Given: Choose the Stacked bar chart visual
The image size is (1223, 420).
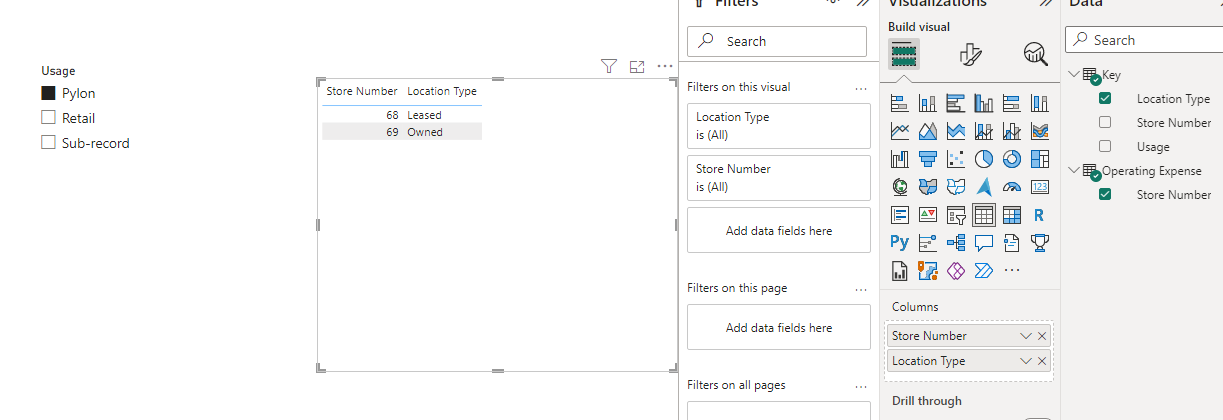Looking at the screenshot, I should tap(899, 103).
